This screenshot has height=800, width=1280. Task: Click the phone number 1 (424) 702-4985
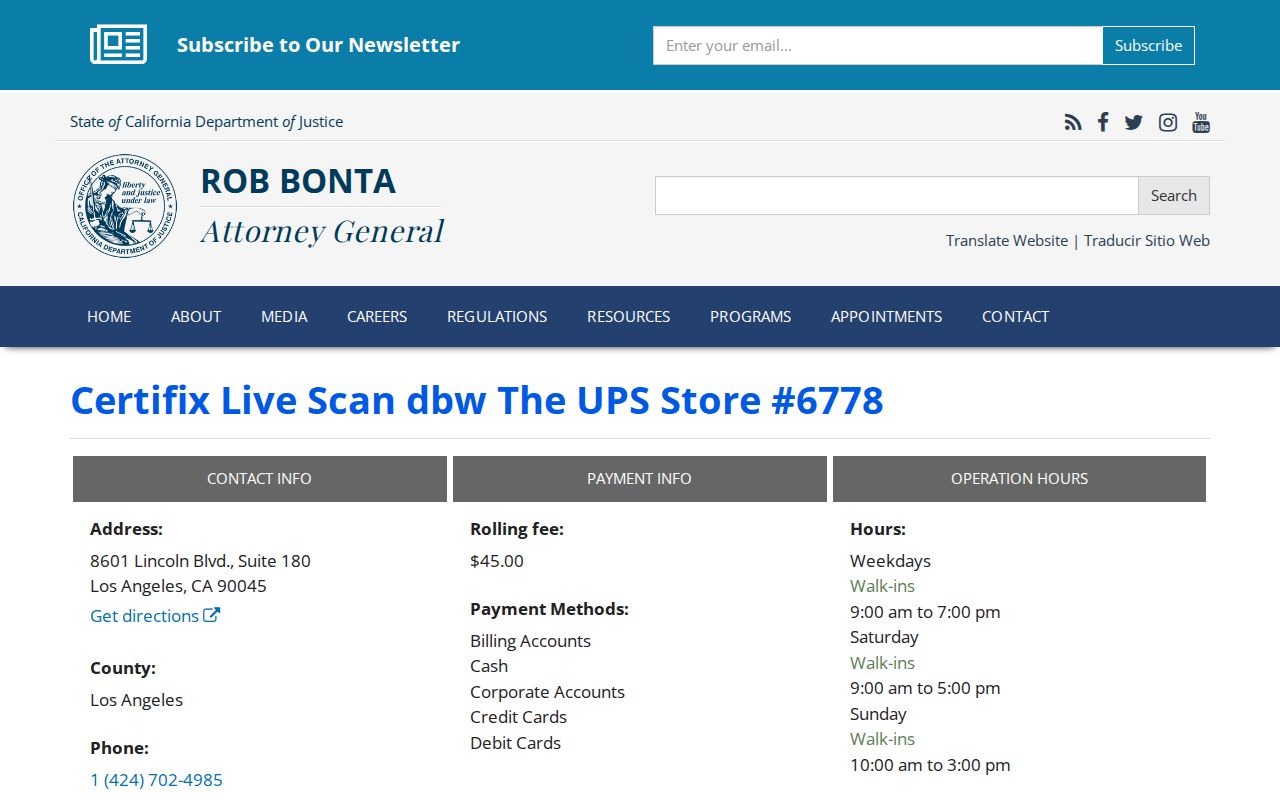pyautogui.click(x=156, y=780)
